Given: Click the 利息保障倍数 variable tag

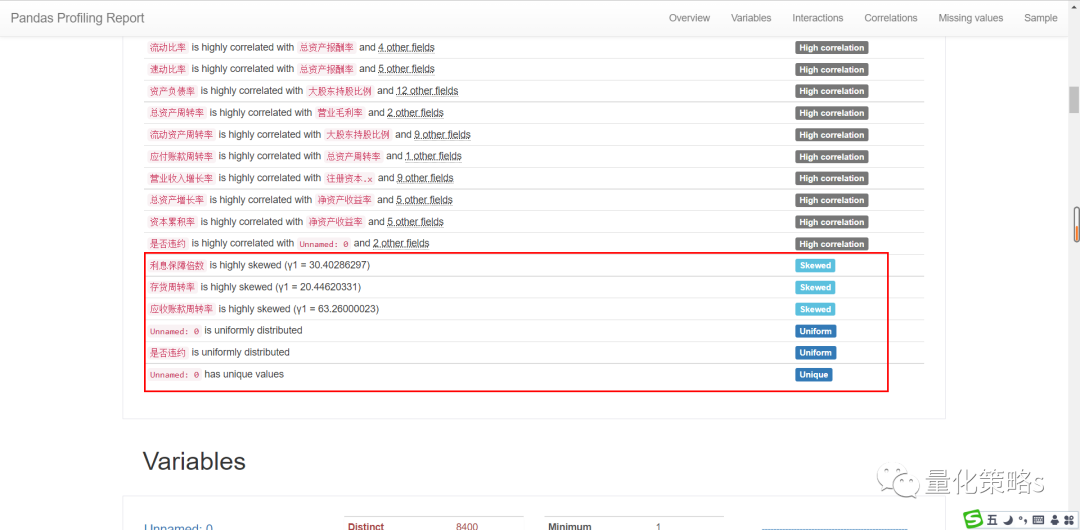Looking at the screenshot, I should (x=177, y=265).
